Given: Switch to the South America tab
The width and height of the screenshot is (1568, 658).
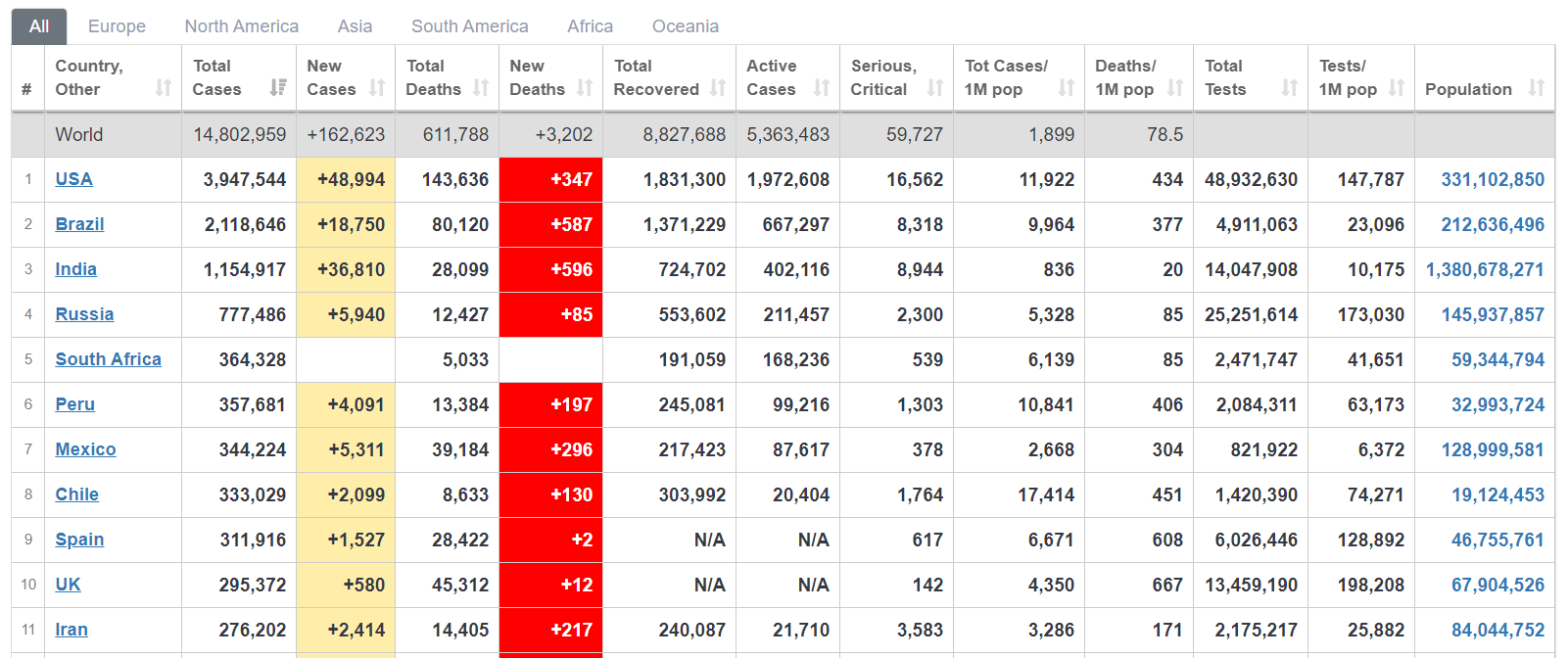Looking at the screenshot, I should 470,26.
